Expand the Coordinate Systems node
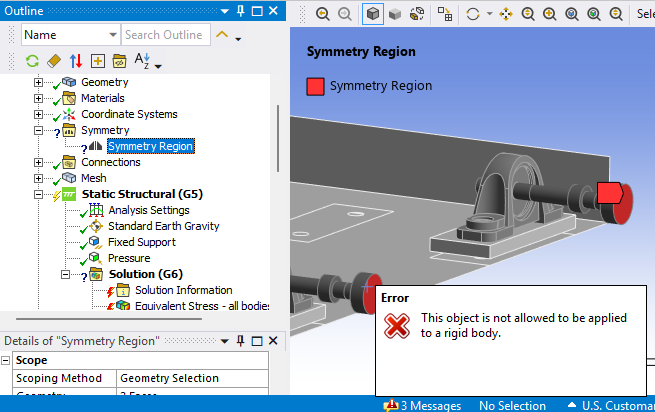Viewport: 655px width, 412px height. point(38,114)
